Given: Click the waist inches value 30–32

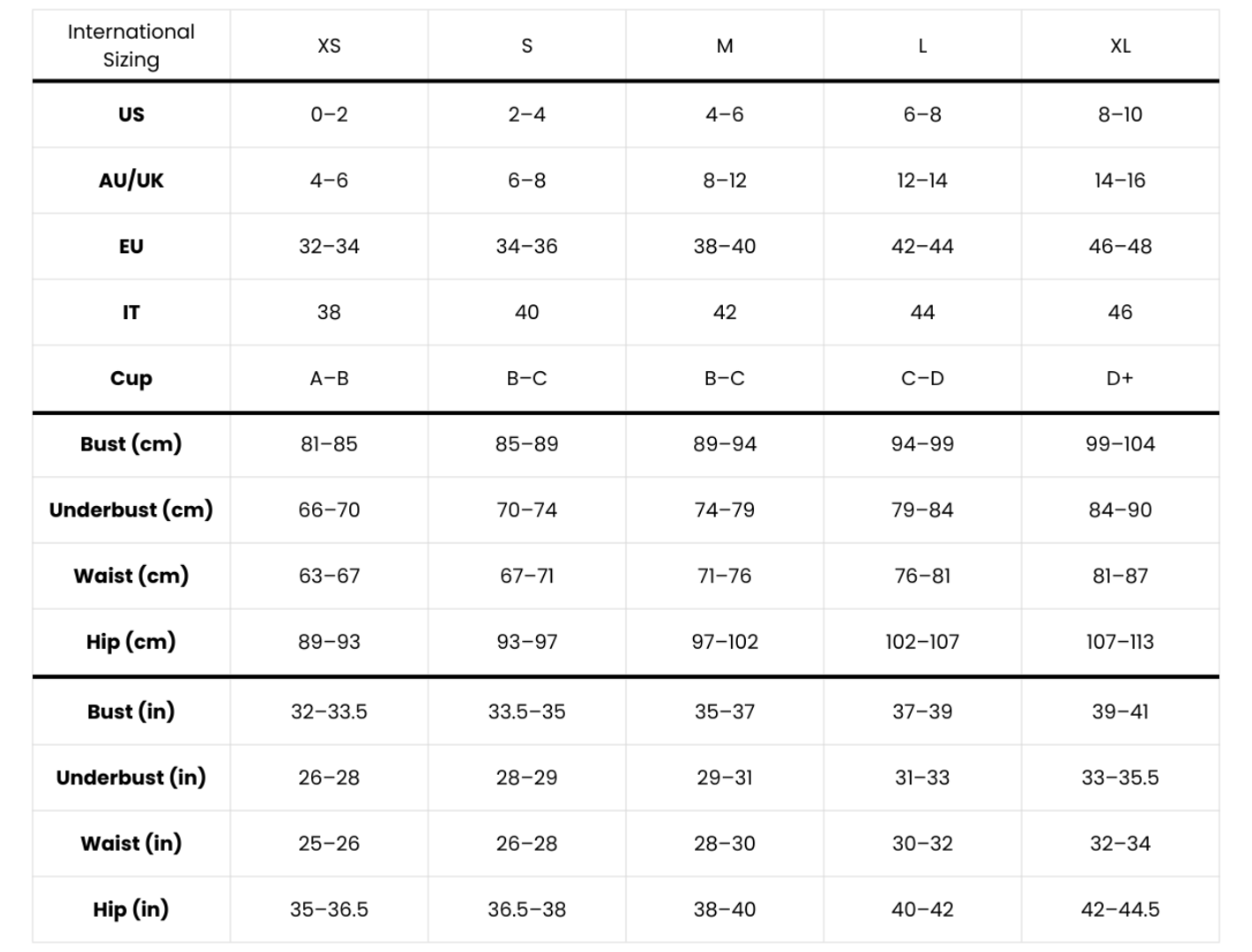Looking at the screenshot, I should (x=922, y=844).
